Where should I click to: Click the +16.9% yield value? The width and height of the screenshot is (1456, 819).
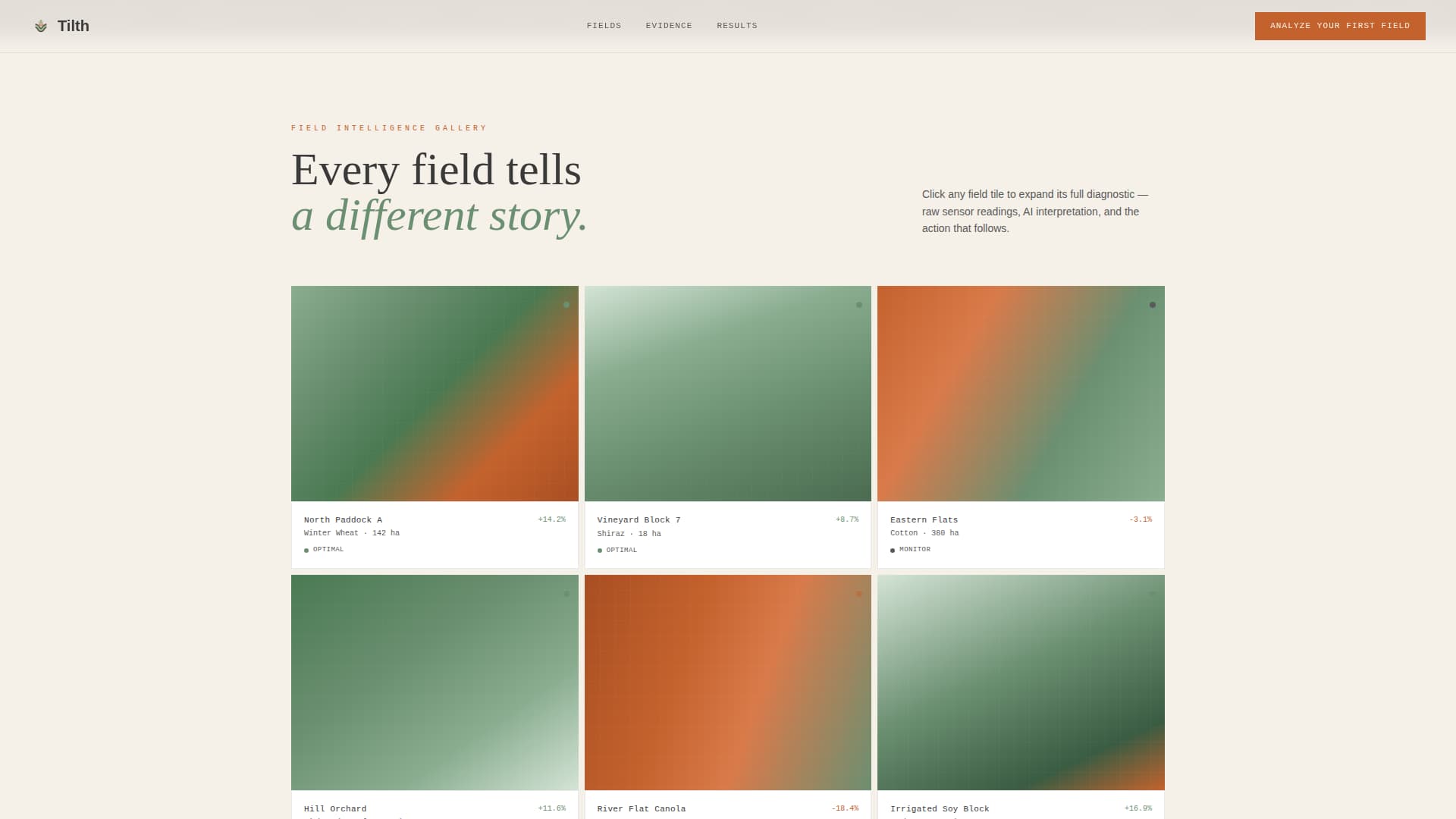click(1138, 808)
